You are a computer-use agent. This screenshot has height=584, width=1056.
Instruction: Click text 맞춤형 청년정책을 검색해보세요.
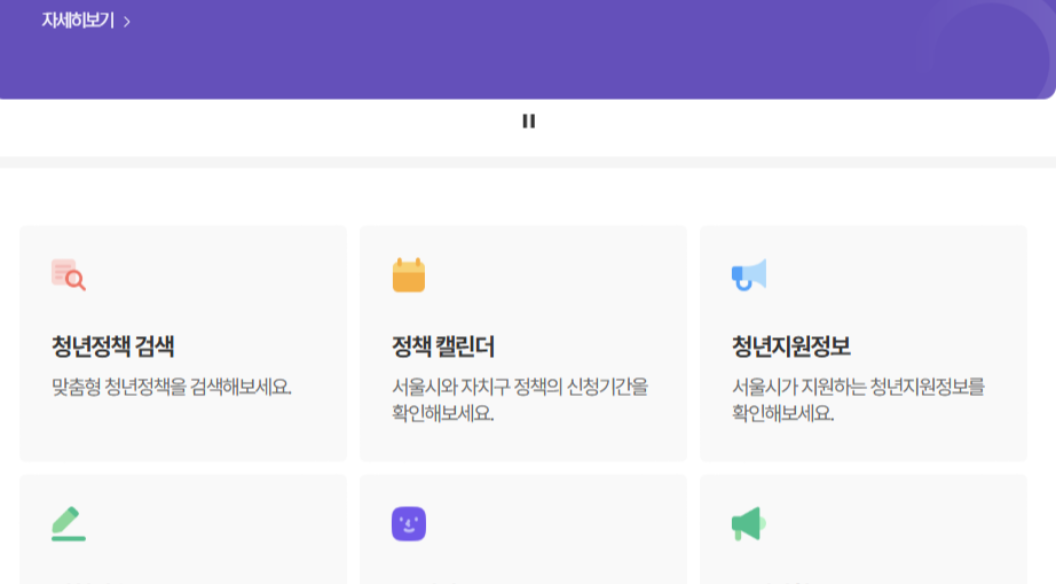pos(172,387)
